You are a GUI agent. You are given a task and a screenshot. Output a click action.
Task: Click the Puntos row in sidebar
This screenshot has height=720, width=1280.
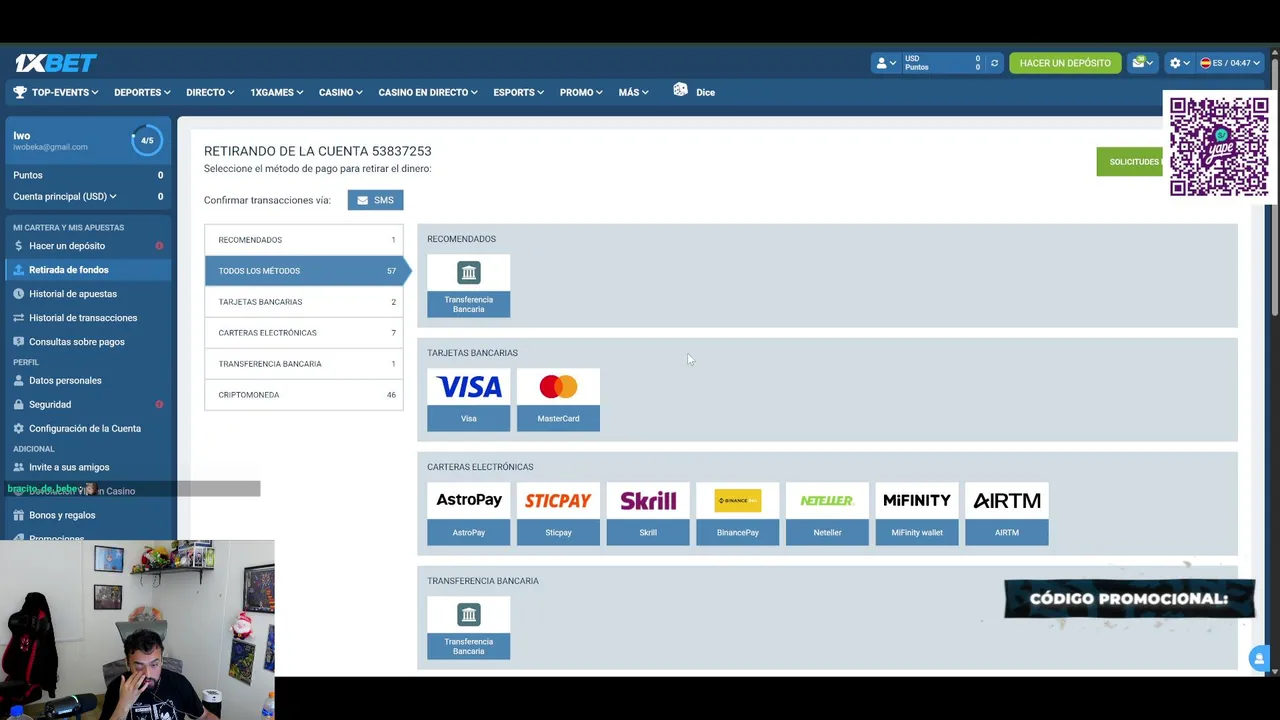(x=88, y=175)
